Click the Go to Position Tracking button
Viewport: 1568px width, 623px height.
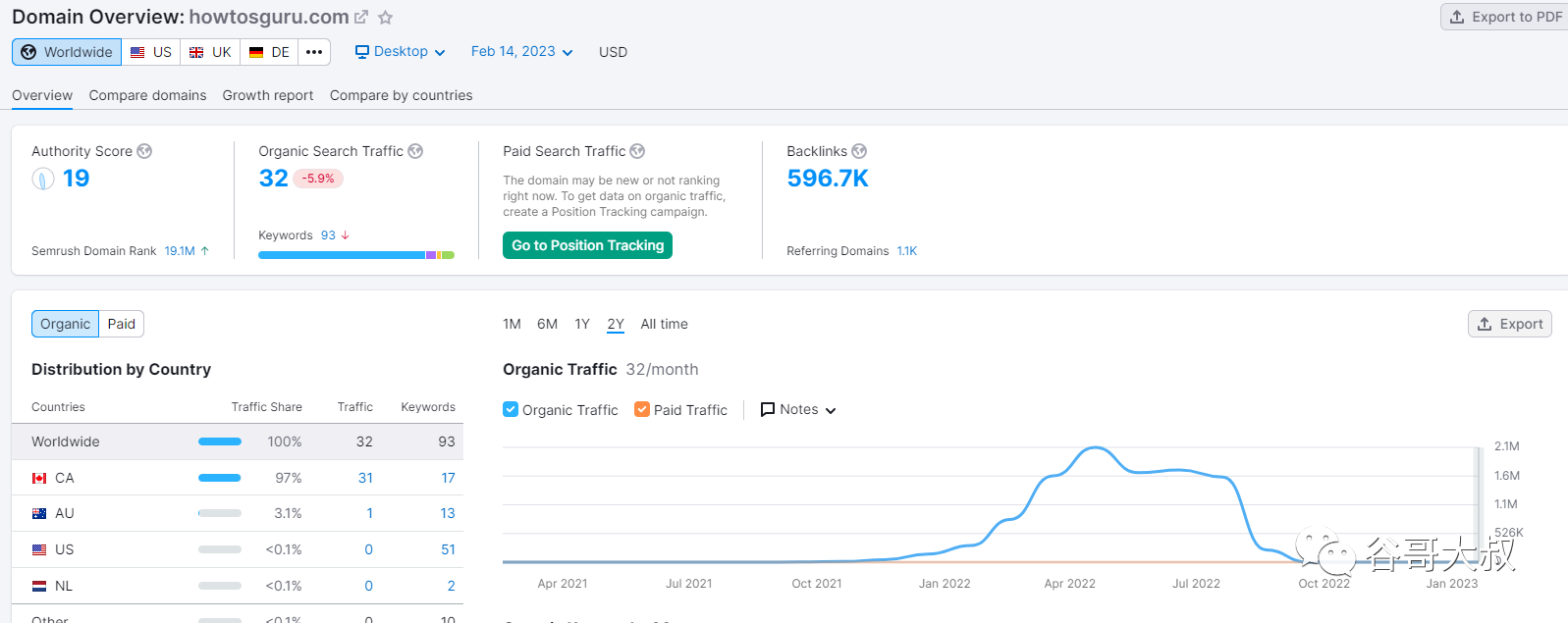[587, 245]
